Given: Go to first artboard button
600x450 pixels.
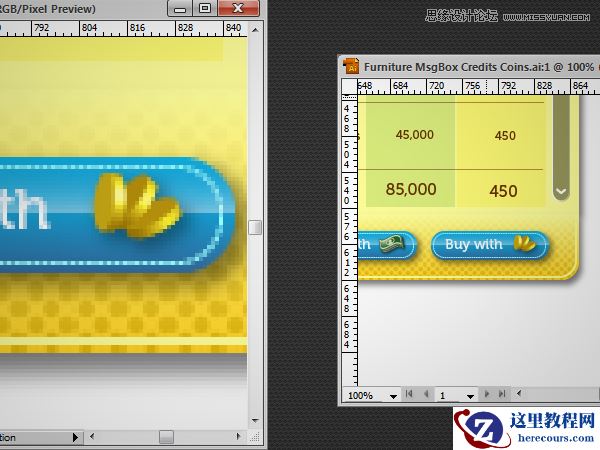Looking at the screenshot, I should tap(409, 394).
